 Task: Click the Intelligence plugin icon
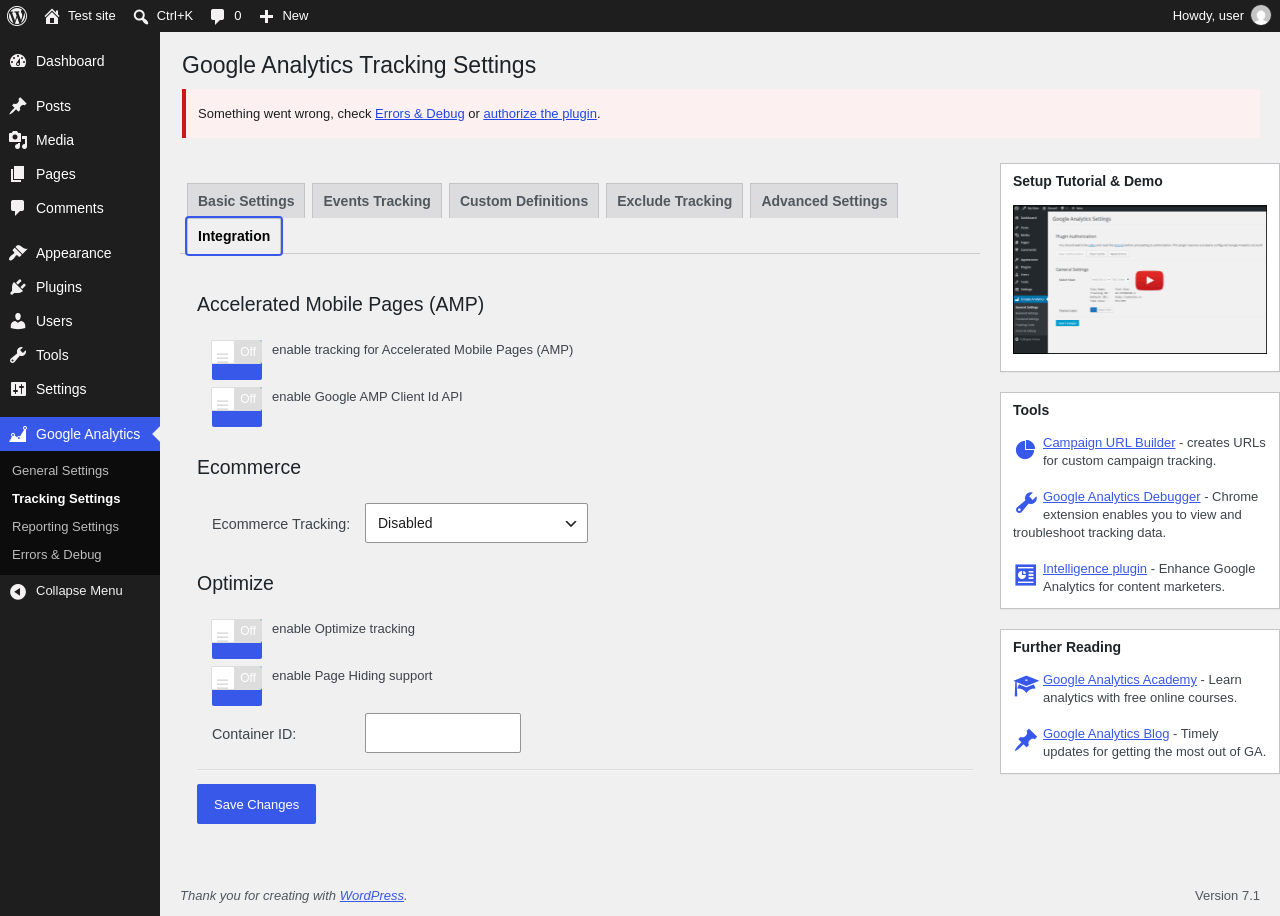pyautogui.click(x=1025, y=575)
